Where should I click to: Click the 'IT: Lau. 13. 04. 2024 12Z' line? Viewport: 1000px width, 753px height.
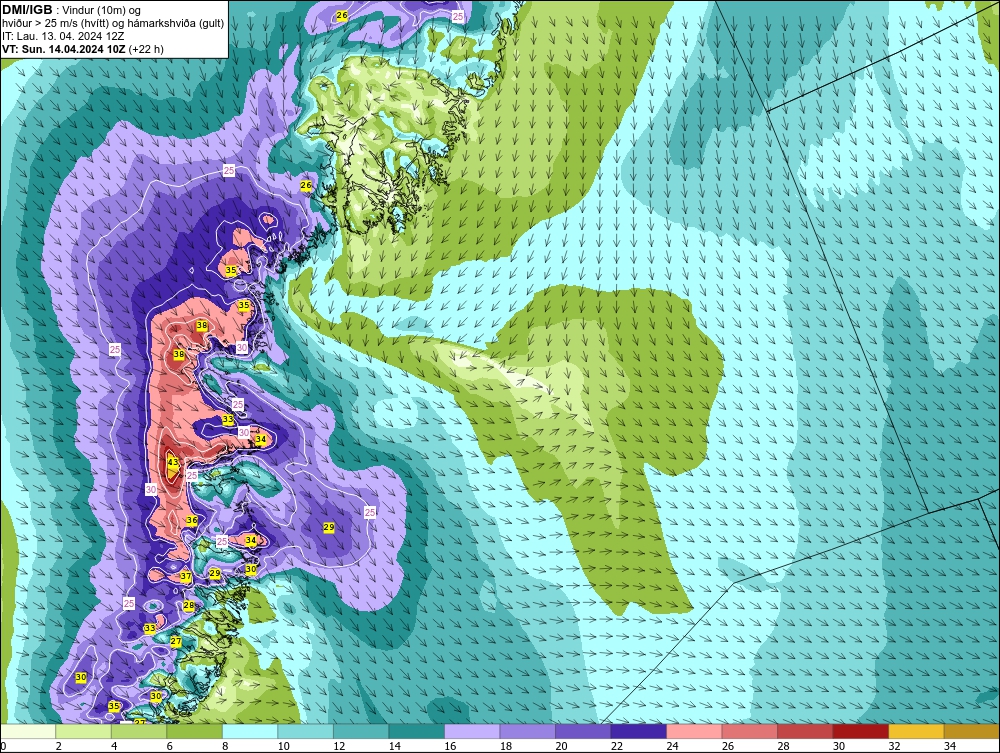point(63,36)
